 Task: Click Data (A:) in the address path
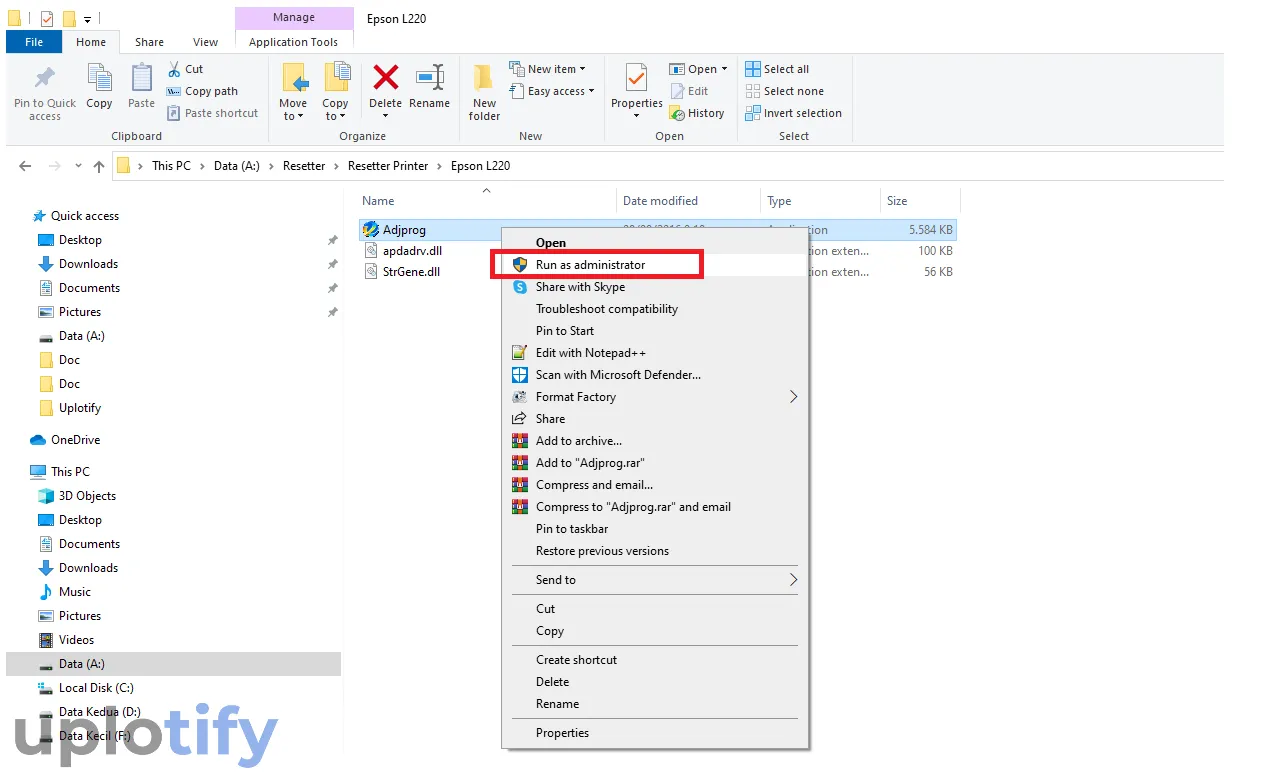[x=237, y=166]
